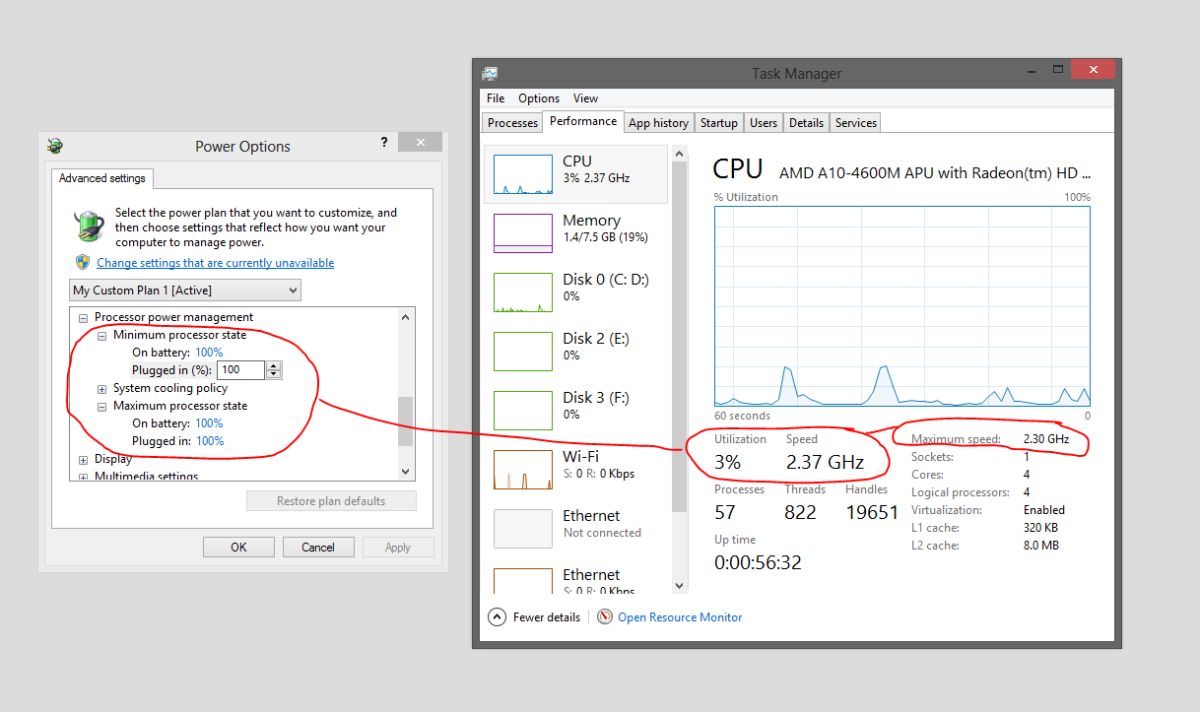Switch to the App history tab
1200x712 pixels.
(x=658, y=123)
